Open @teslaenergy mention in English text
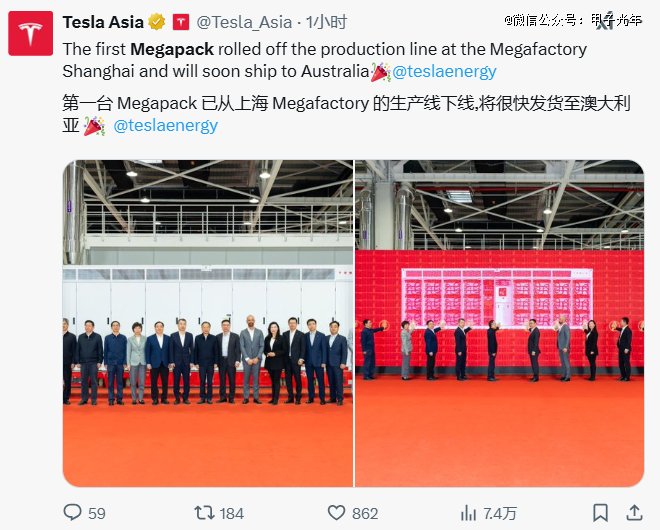Screen dimensions: 660x530 click(x=444, y=71)
